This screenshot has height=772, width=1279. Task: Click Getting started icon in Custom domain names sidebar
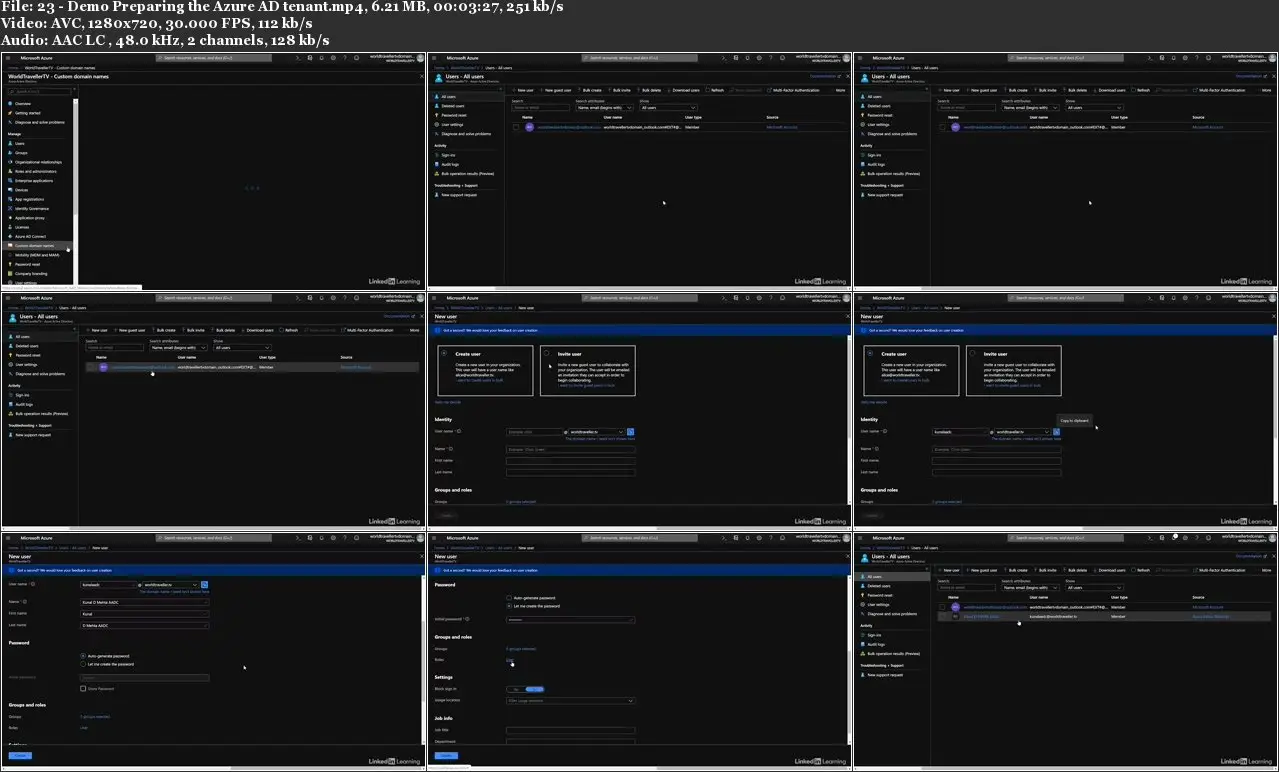[x=10, y=113]
